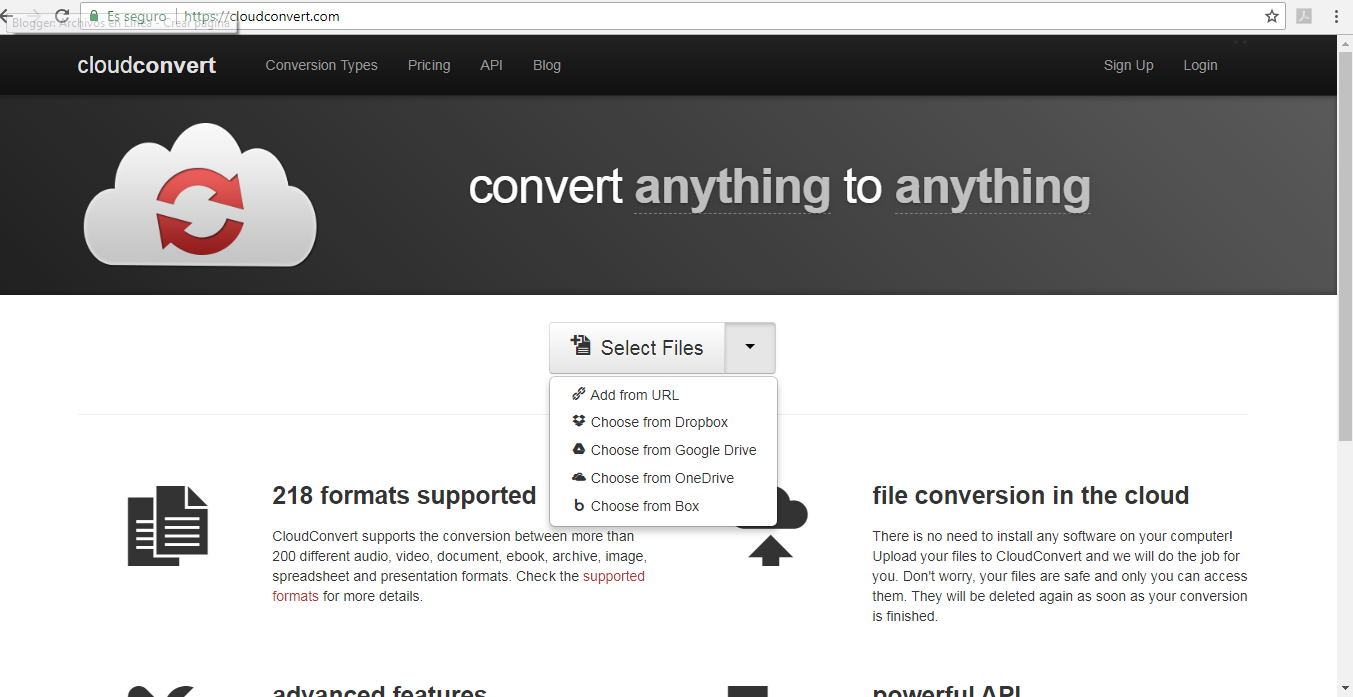Reload the page with the refresh icon
Viewport: 1353px width, 697px height.
(62, 16)
